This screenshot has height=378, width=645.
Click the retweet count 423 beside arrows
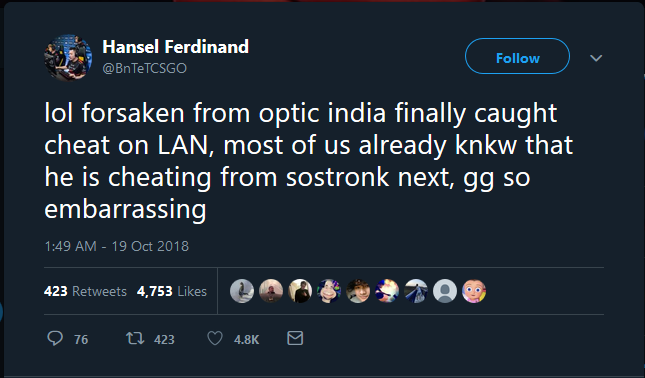[x=164, y=339]
